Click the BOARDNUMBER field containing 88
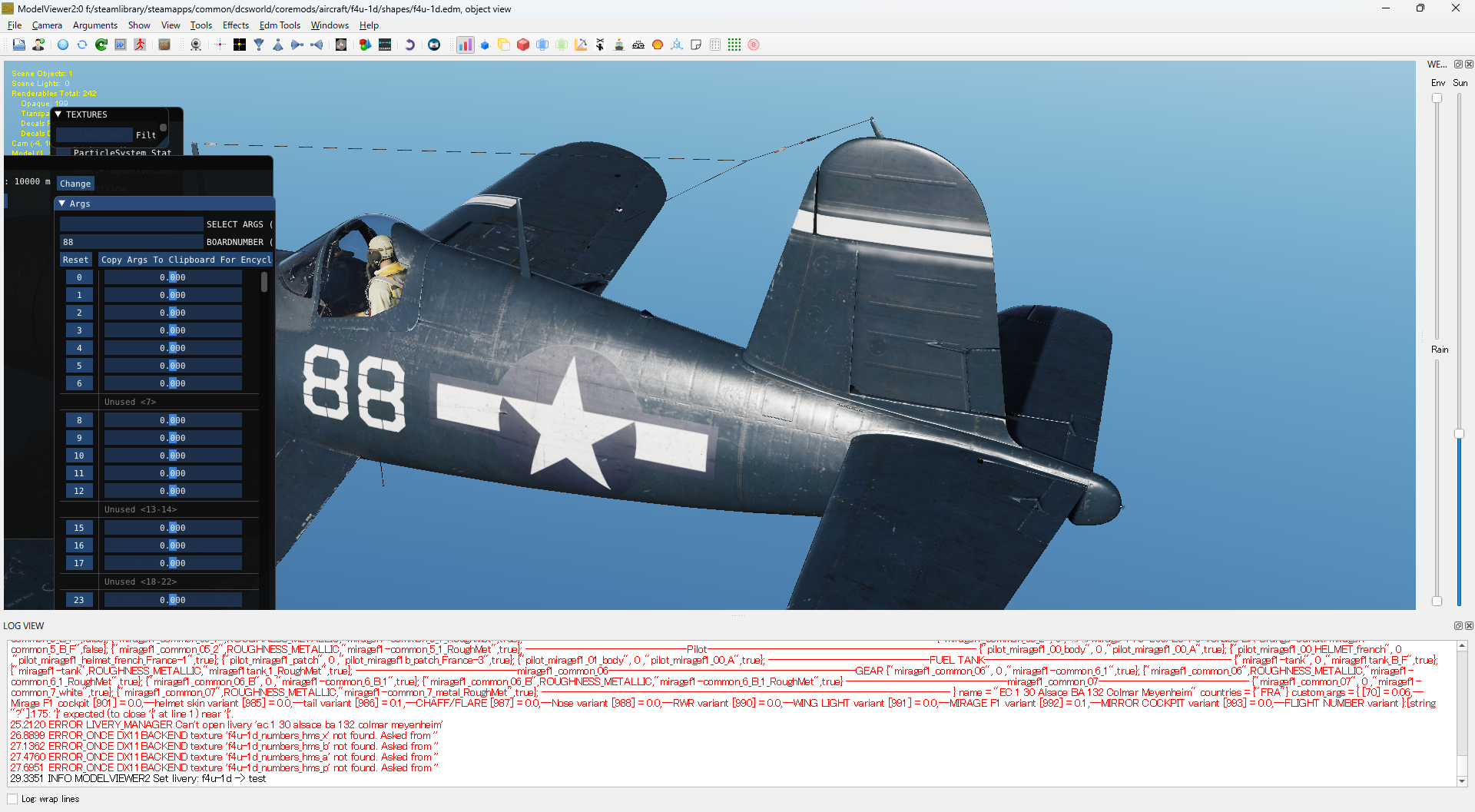 (131, 242)
